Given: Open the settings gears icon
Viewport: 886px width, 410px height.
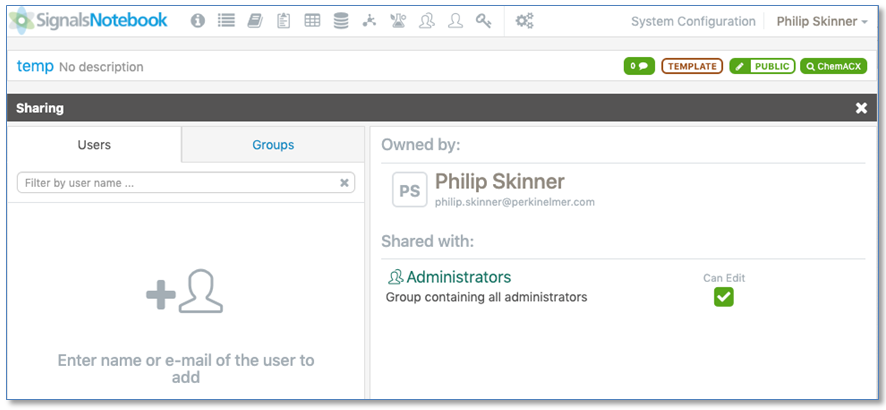Looking at the screenshot, I should 524,21.
